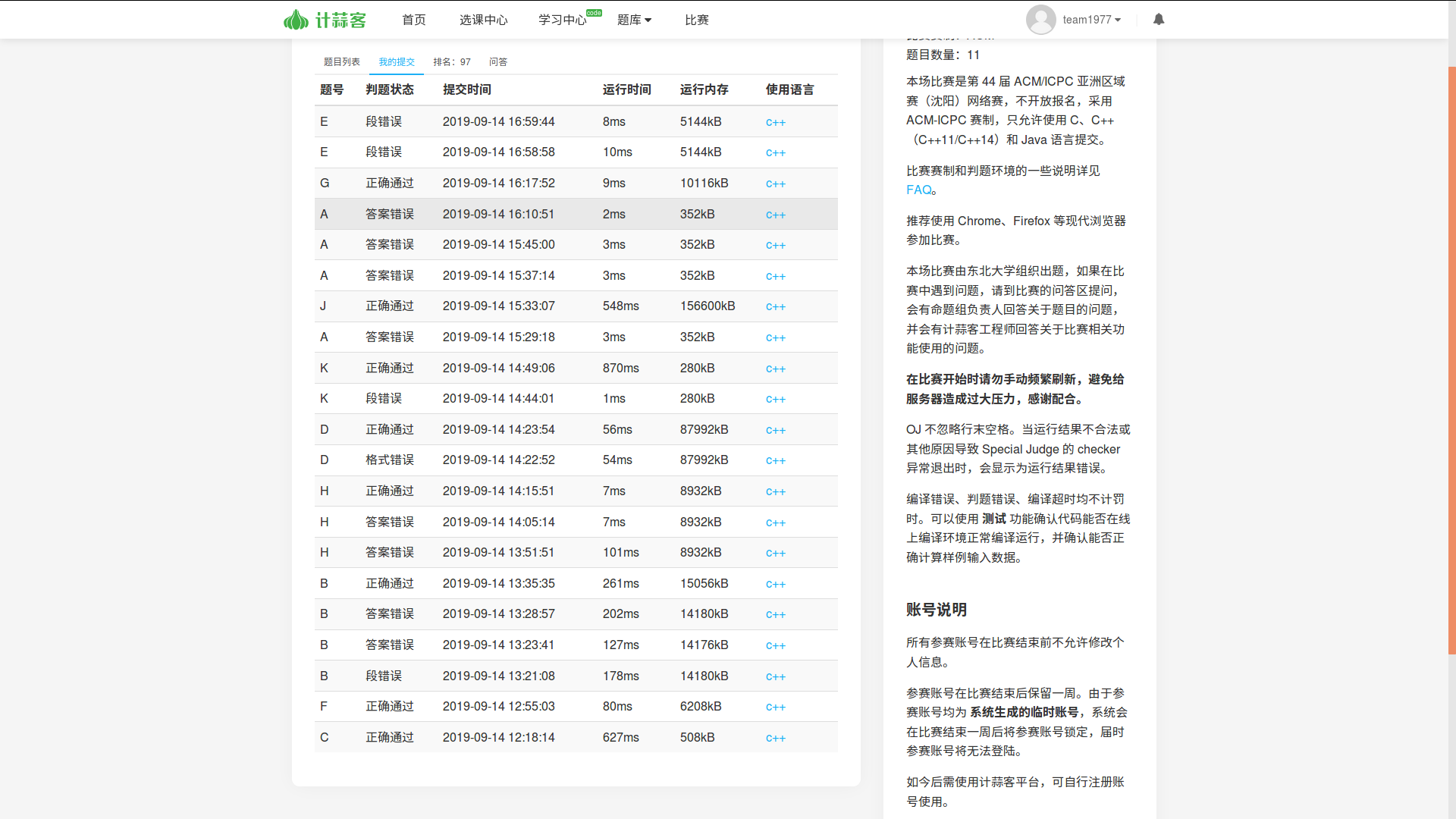Go to 首页 in navigation
Image resolution: width=1456 pixels, height=819 pixels.
click(x=414, y=20)
